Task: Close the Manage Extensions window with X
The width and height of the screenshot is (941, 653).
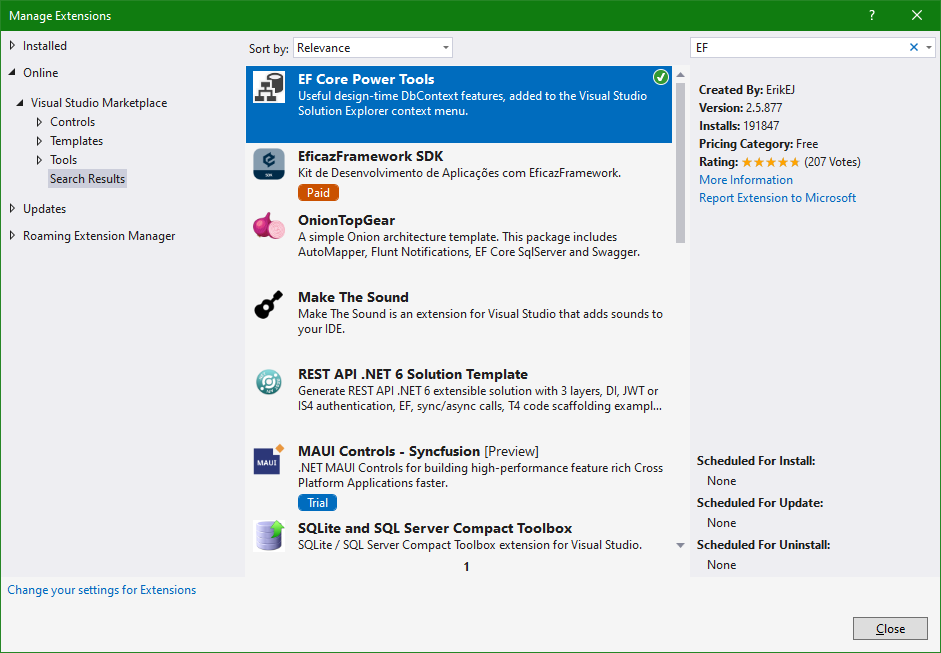Action: coord(916,16)
